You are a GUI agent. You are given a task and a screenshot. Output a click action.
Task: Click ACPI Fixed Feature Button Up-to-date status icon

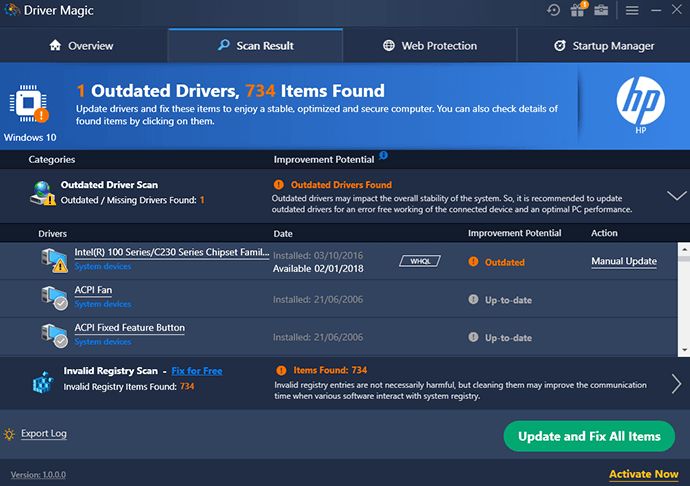pyautogui.click(x=473, y=337)
